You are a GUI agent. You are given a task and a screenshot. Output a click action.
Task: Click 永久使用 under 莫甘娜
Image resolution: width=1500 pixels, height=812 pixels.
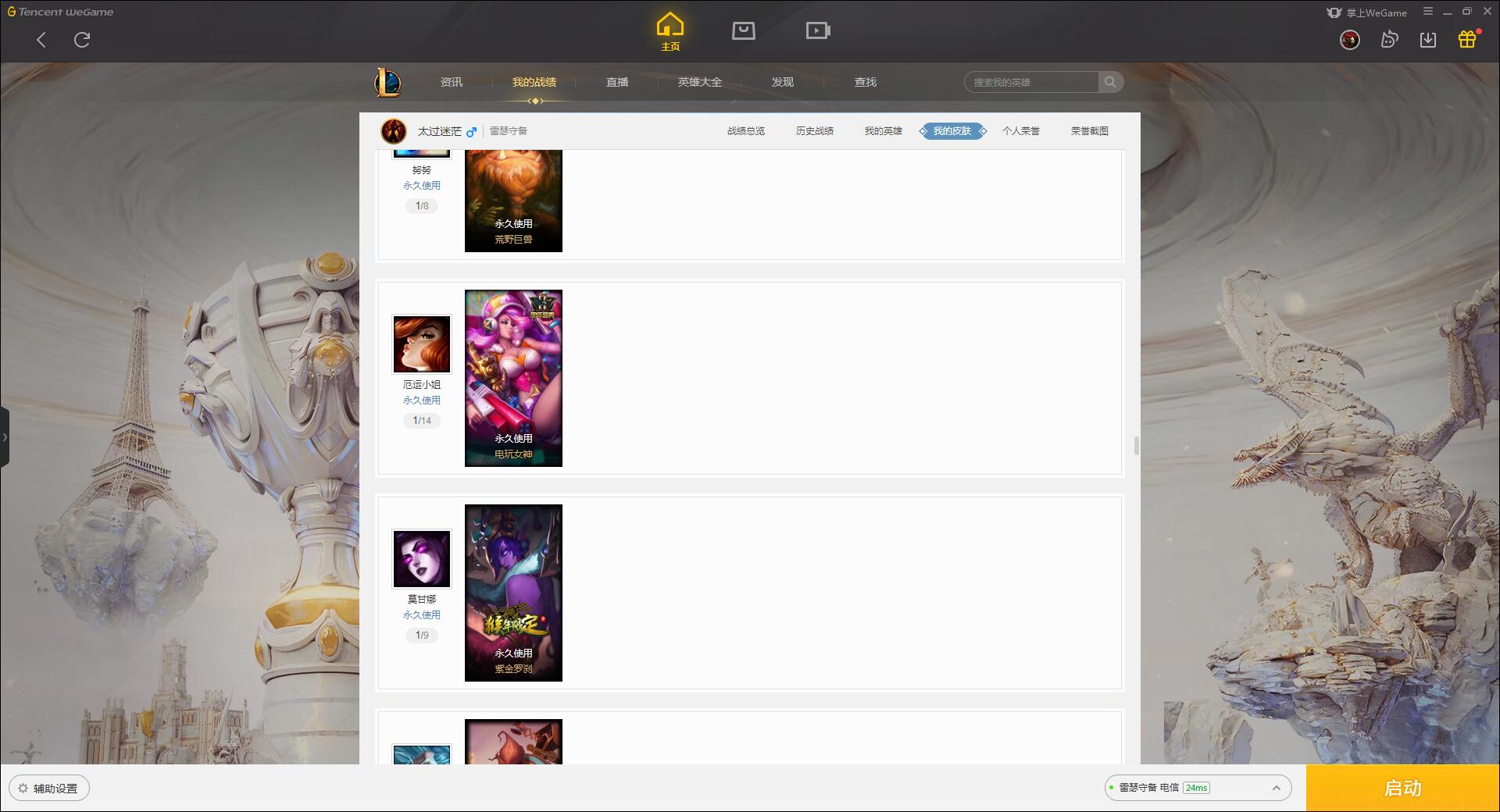pyautogui.click(x=422, y=615)
